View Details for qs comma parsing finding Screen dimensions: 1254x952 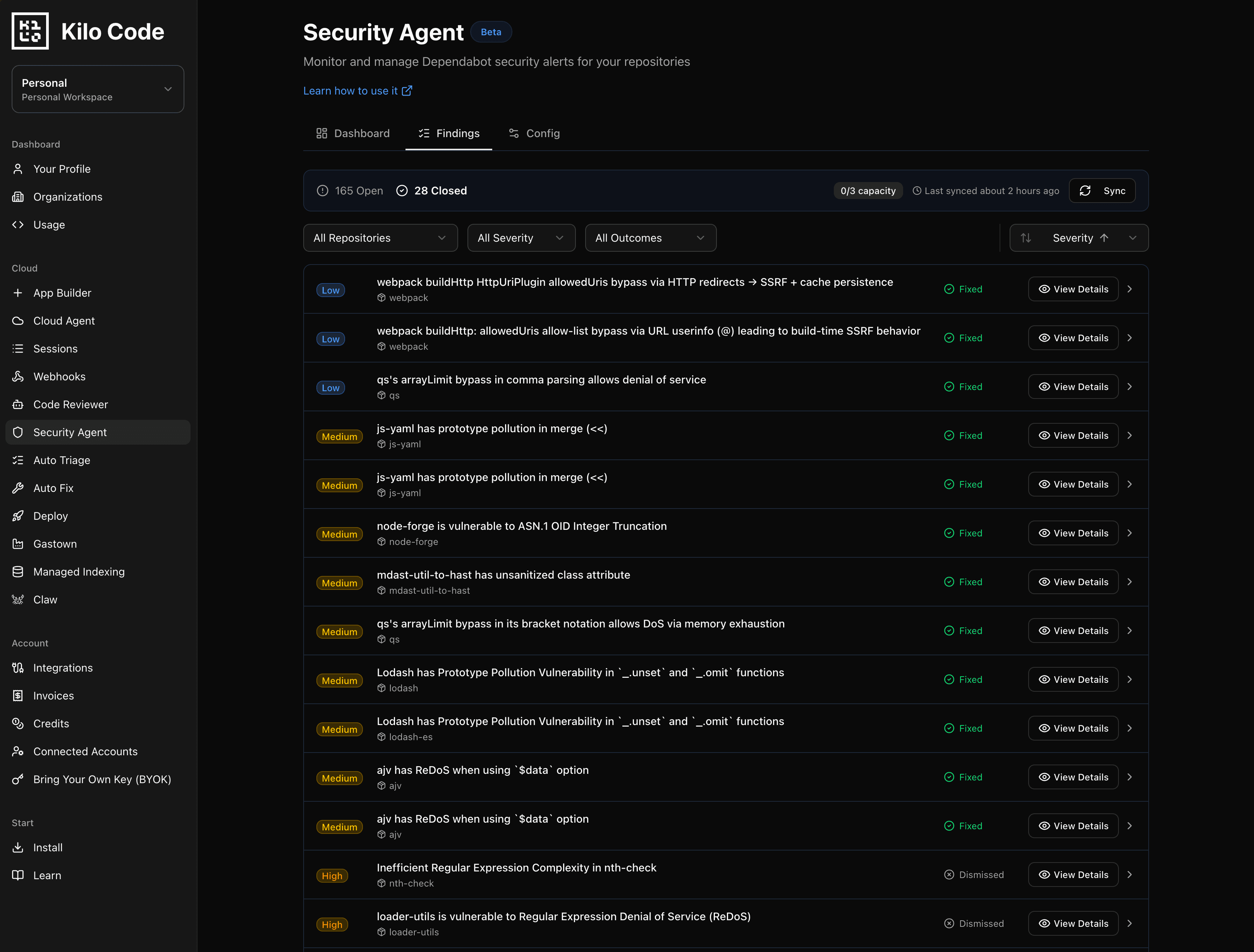[1073, 387]
